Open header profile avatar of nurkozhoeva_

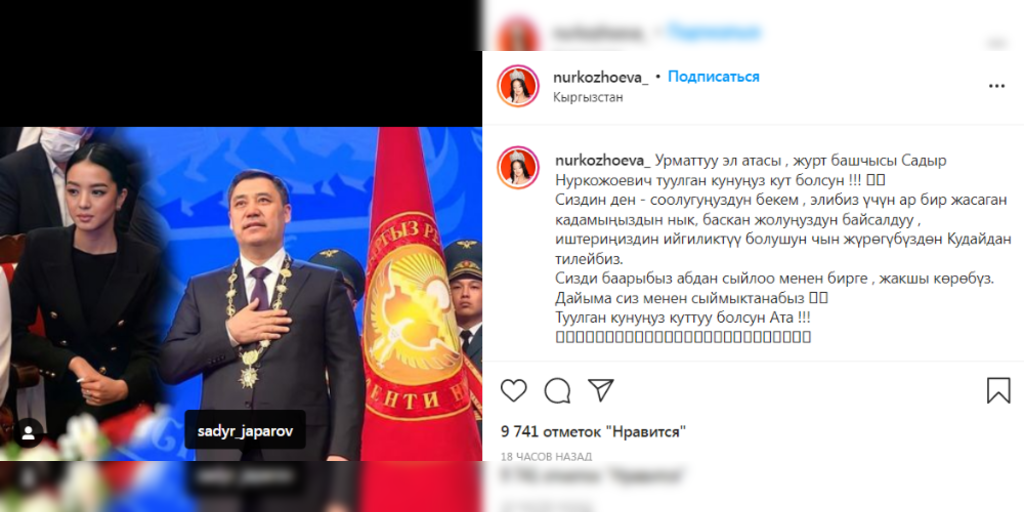pyautogui.click(x=518, y=86)
